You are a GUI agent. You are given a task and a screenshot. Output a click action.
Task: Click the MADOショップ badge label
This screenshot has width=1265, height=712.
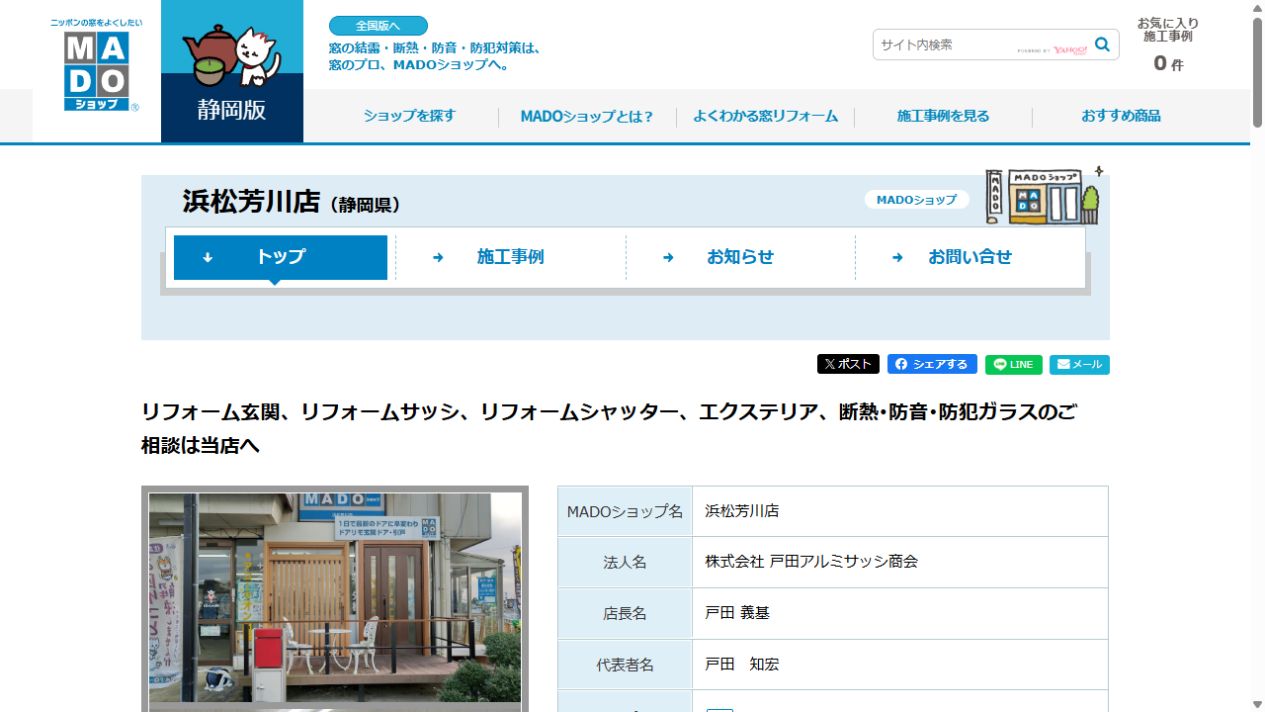pos(916,200)
